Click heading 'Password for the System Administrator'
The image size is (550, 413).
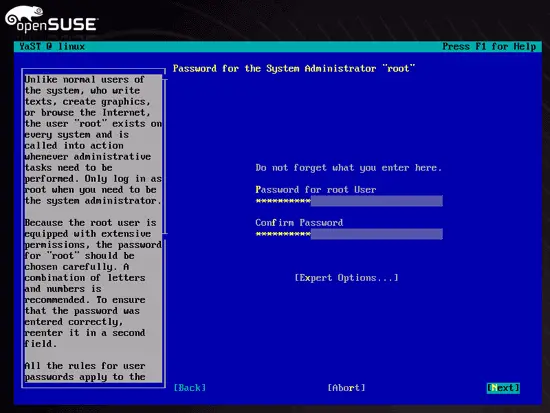coord(294,68)
